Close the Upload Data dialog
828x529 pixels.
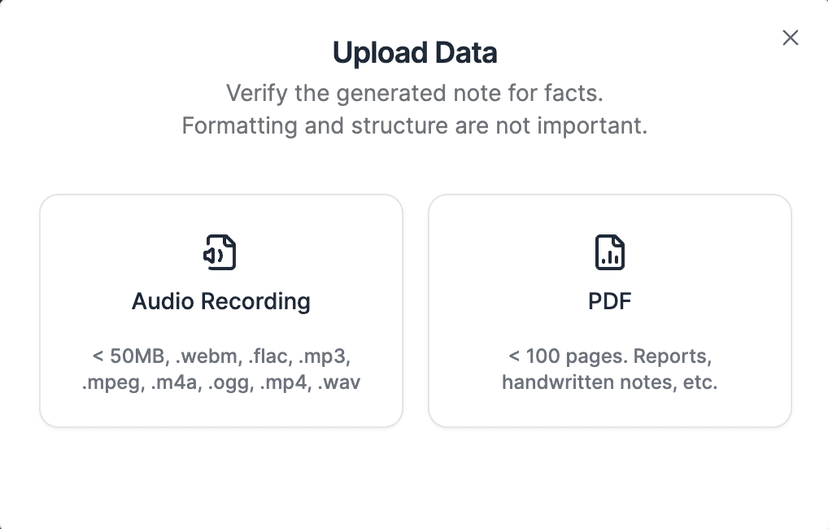tap(790, 38)
